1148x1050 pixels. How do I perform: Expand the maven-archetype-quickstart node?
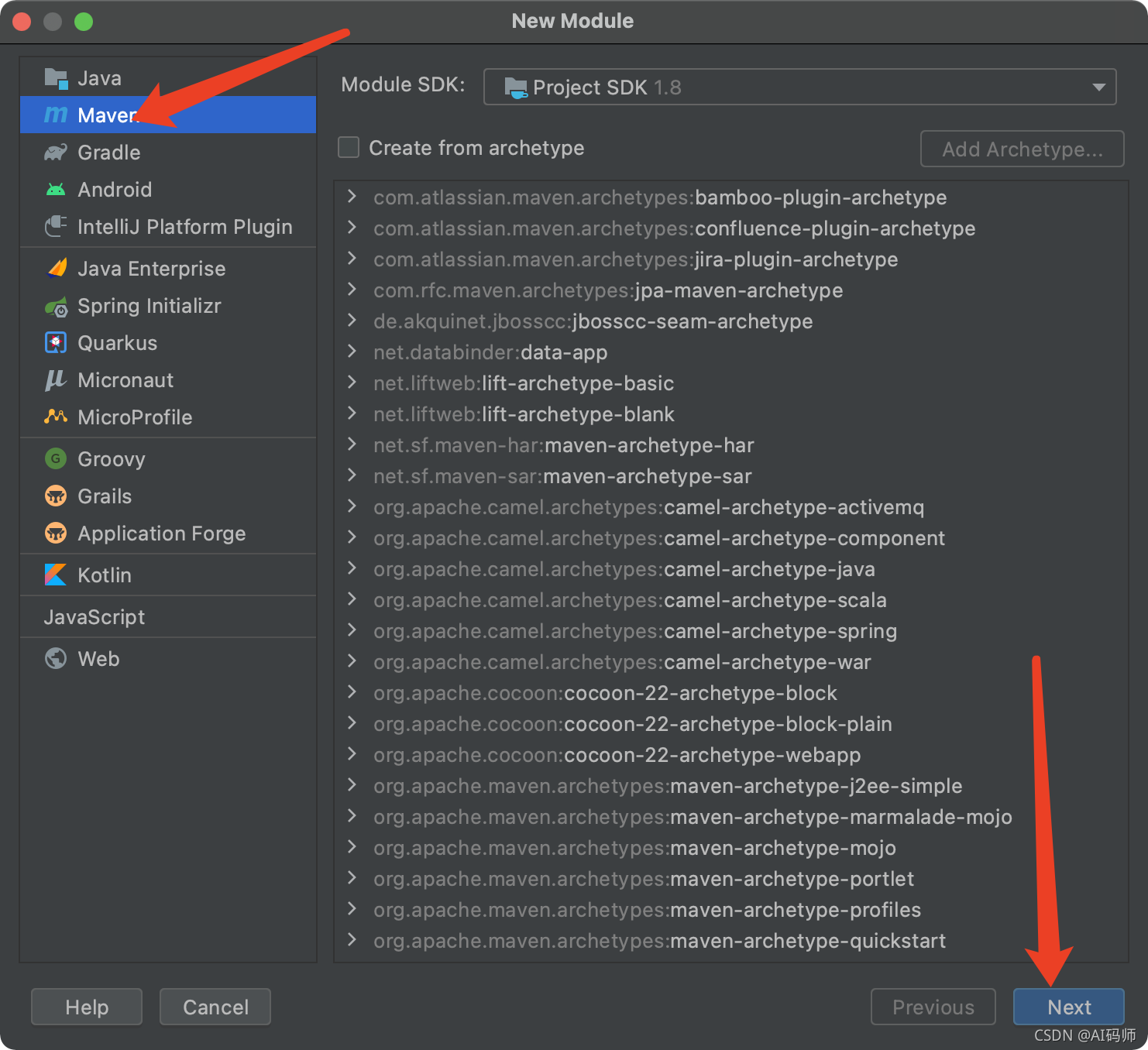(x=352, y=940)
